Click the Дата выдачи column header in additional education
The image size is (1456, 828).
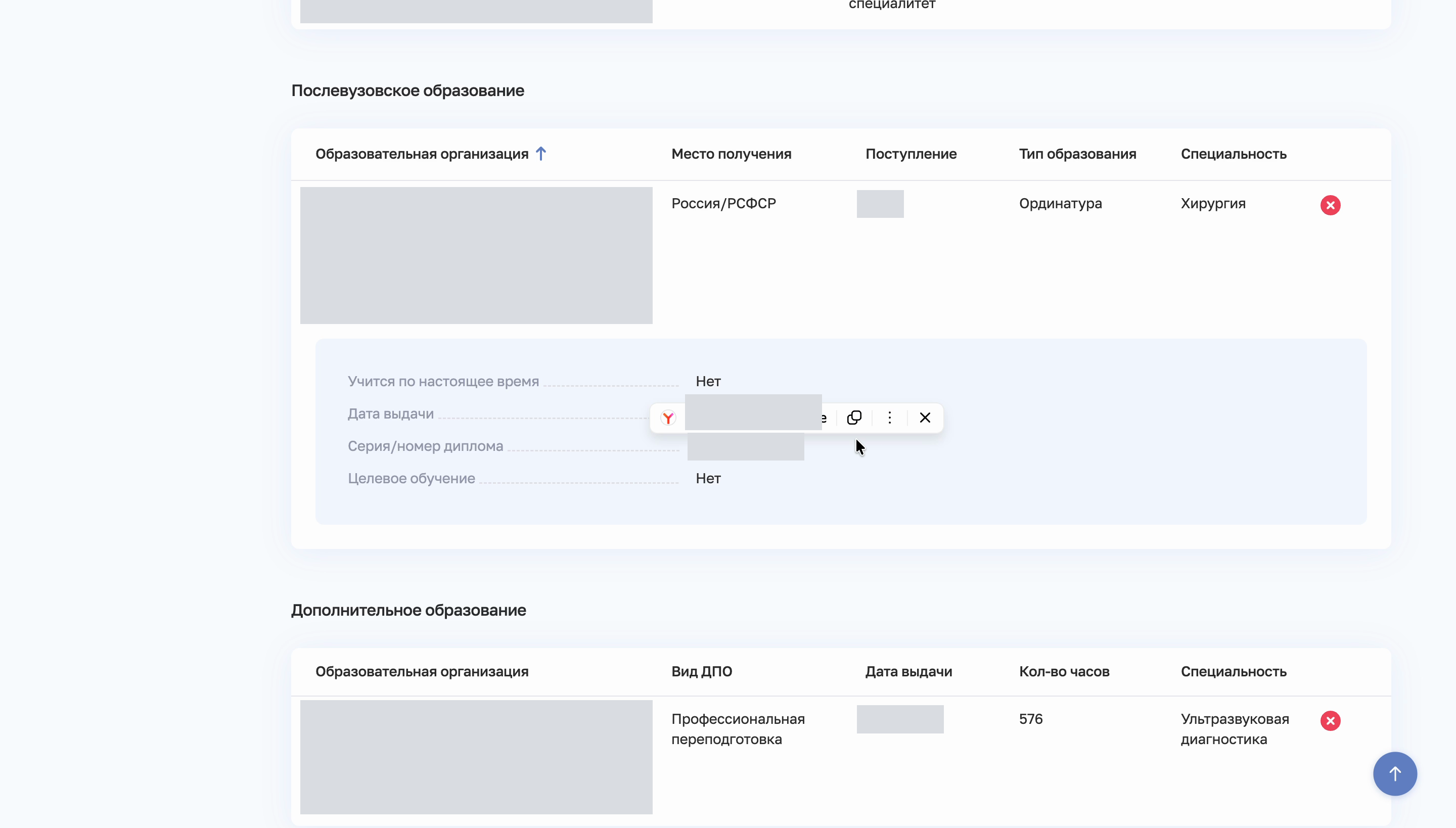tap(908, 672)
